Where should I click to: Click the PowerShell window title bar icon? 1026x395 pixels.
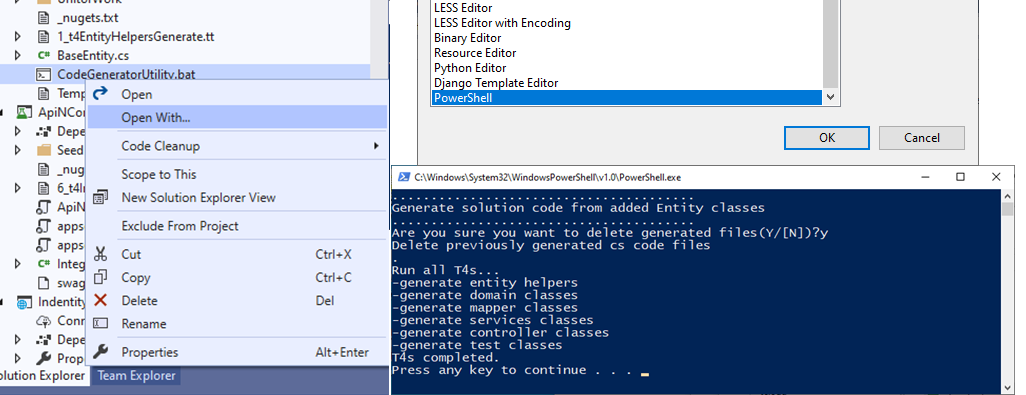tap(403, 177)
